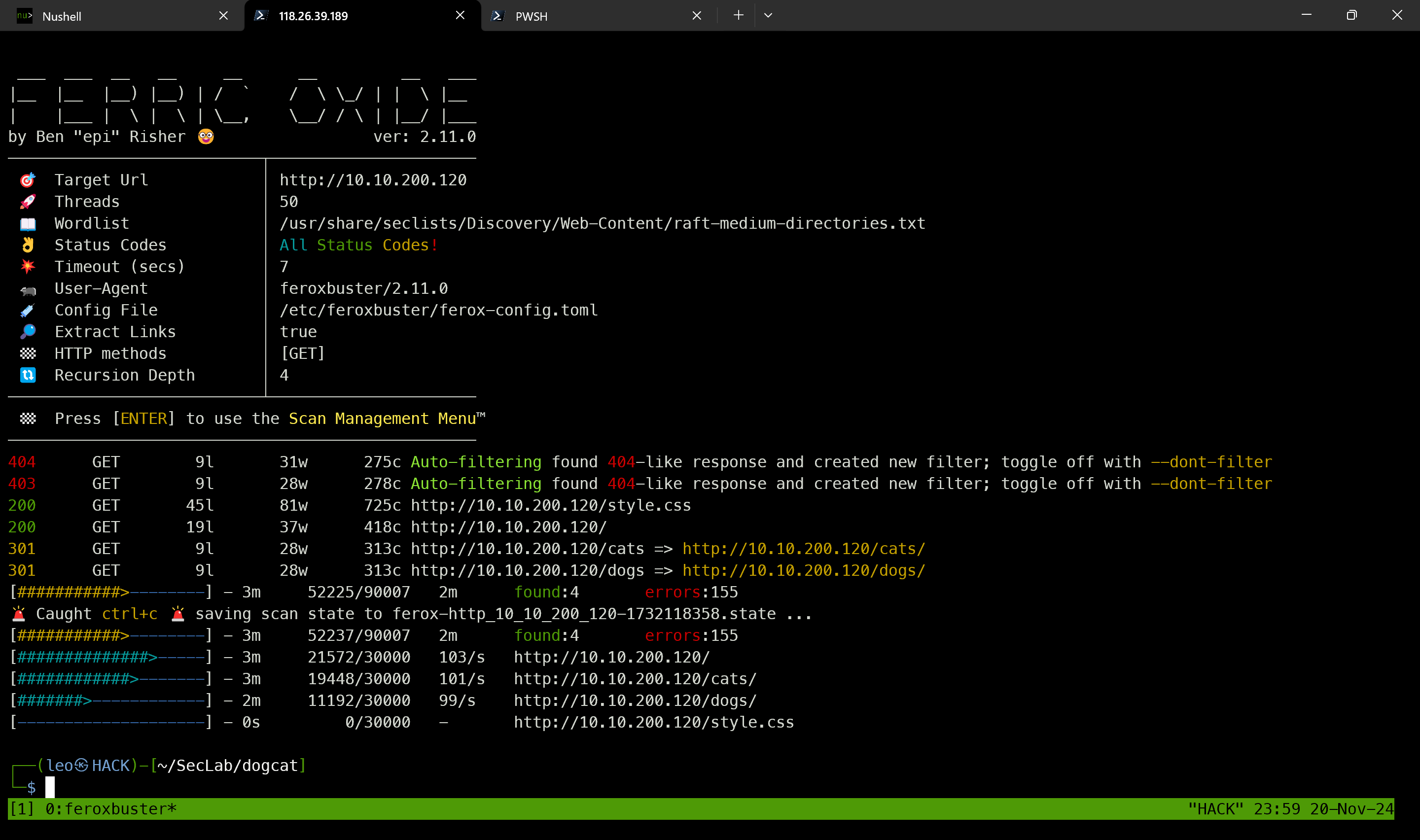Click the style.css URL in results

coord(551,505)
